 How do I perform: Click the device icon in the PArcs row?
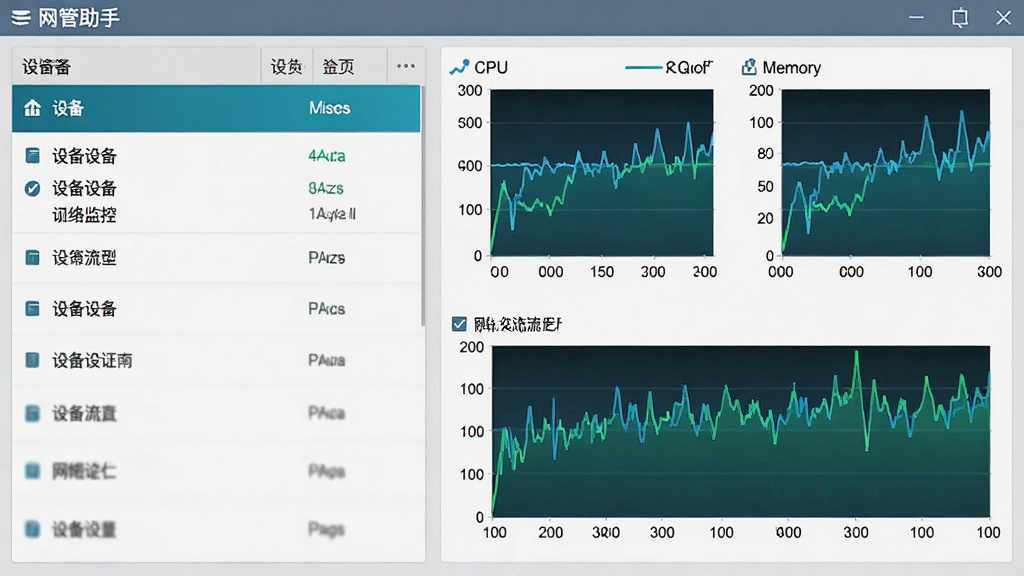click(32, 308)
